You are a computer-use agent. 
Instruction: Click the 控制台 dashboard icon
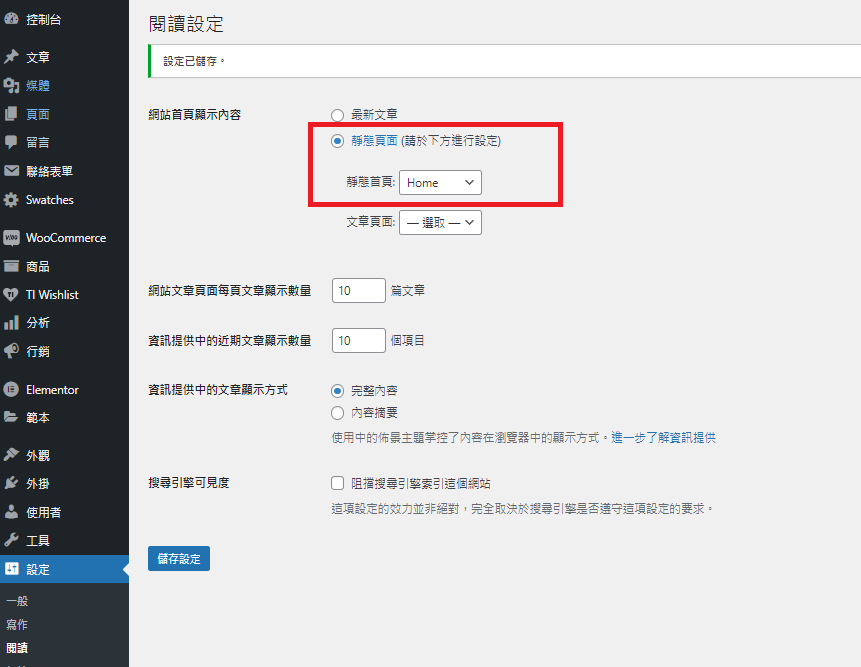point(11,18)
